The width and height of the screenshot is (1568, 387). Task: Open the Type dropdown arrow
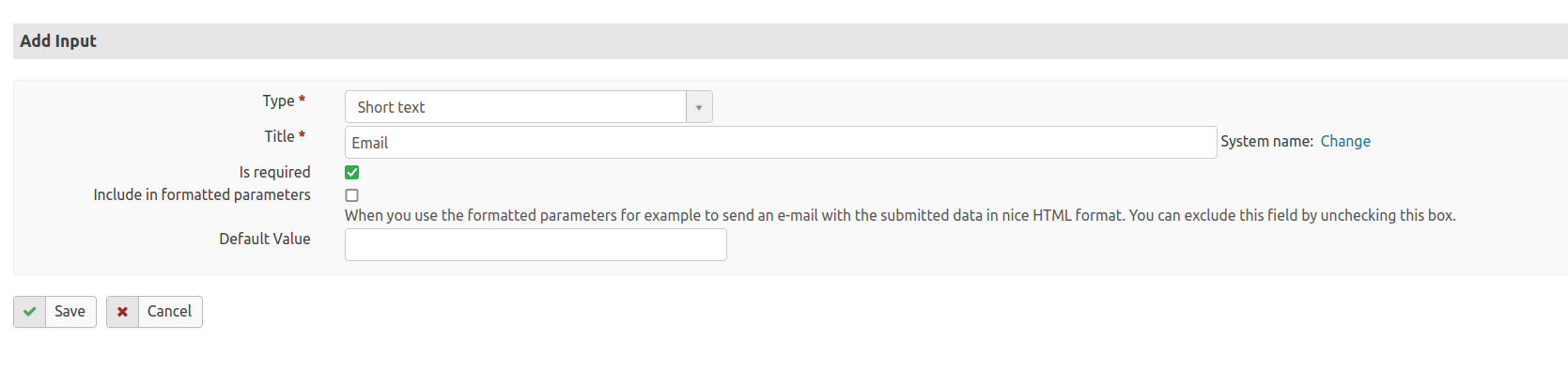click(699, 107)
